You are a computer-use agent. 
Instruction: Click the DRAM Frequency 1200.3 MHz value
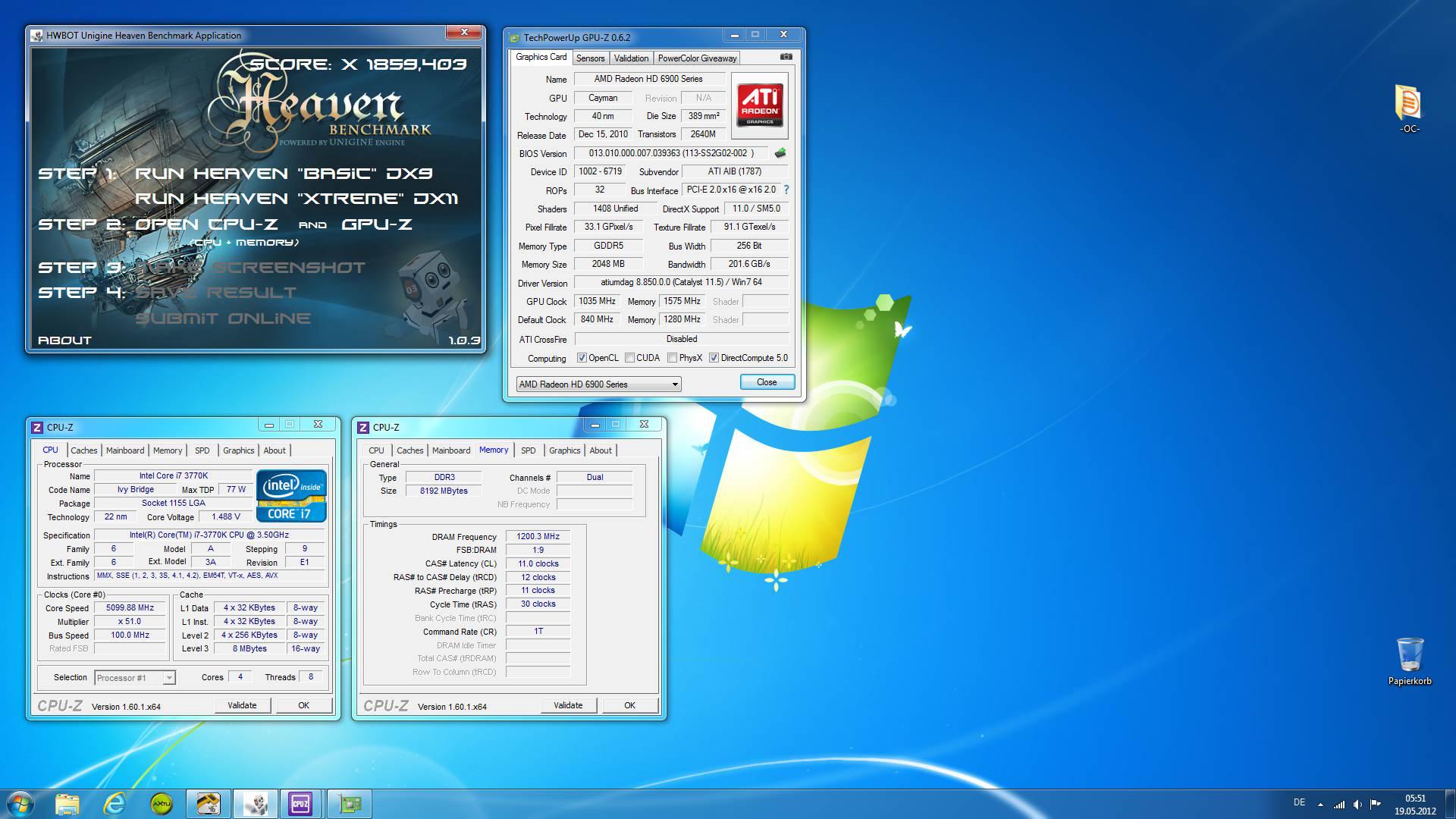(x=538, y=537)
